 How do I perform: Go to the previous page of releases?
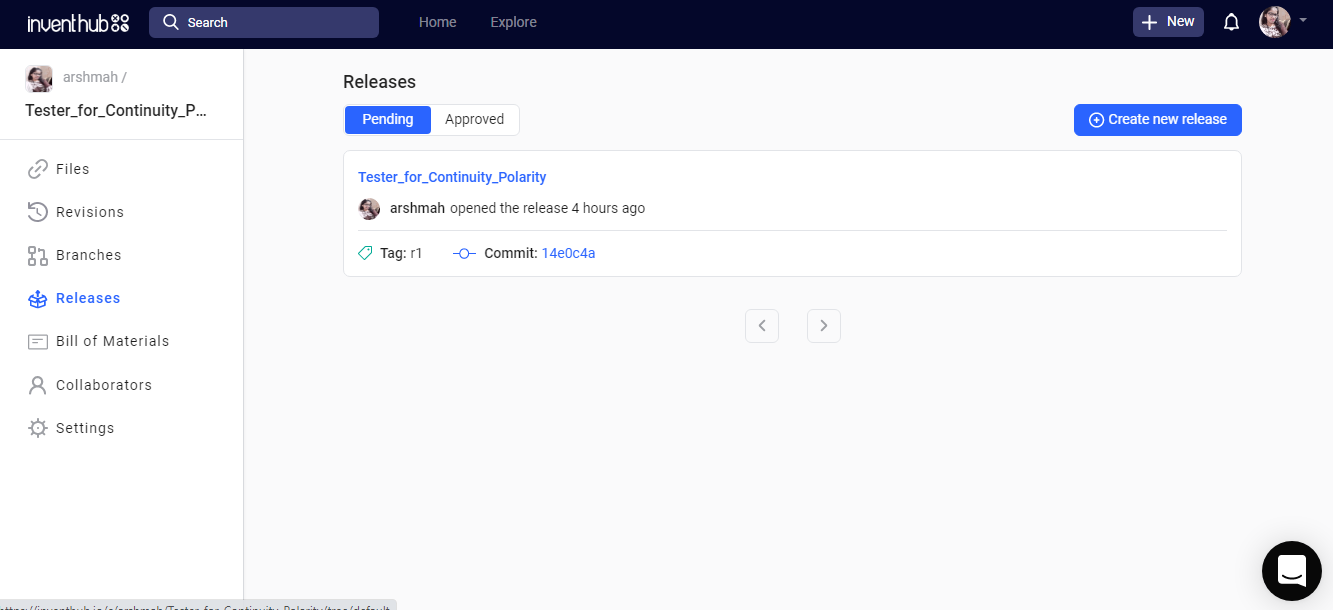coord(762,326)
